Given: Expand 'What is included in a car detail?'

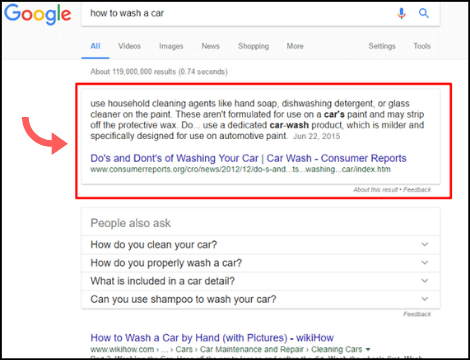Looking at the screenshot, I should tap(261, 281).
